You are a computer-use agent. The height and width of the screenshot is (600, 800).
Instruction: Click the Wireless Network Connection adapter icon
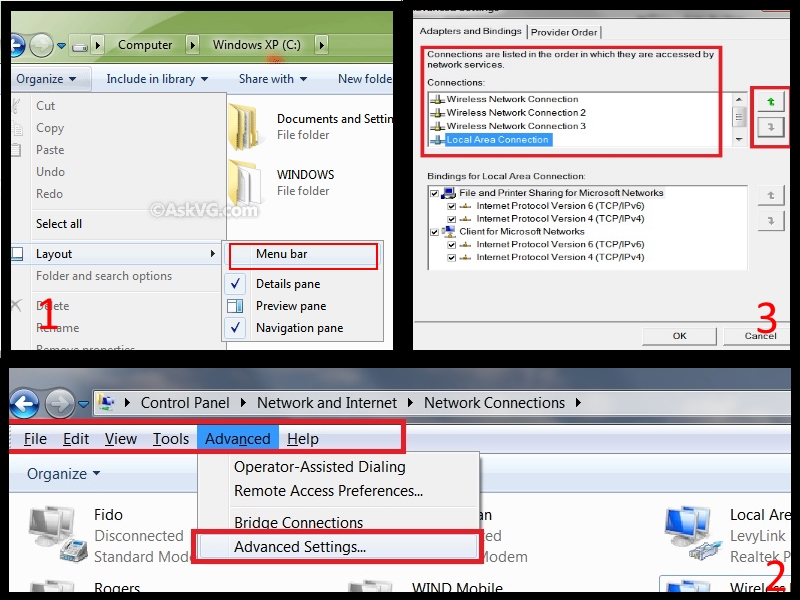pos(437,99)
